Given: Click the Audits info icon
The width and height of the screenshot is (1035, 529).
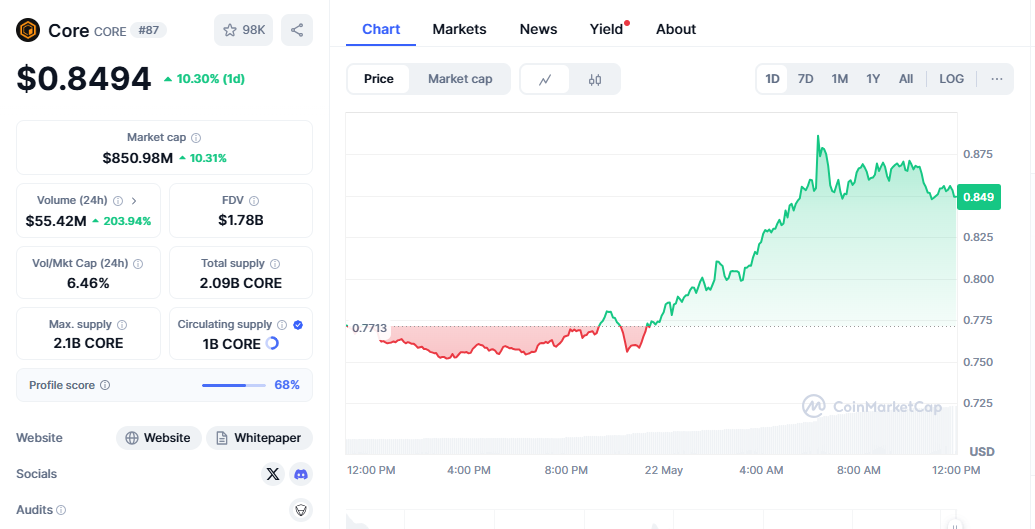Looking at the screenshot, I should pos(61,510).
